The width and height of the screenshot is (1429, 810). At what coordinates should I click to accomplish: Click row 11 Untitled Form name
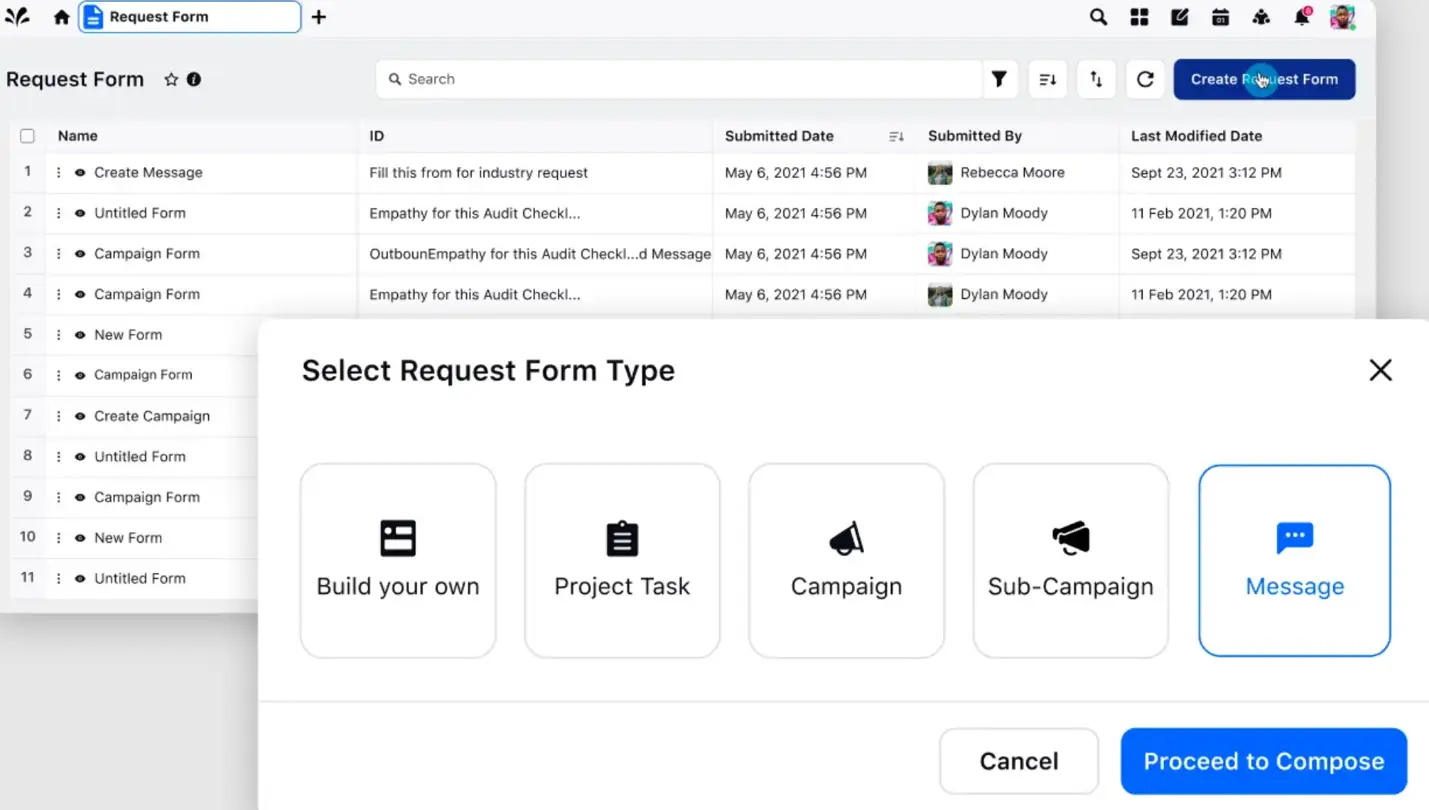pyautogui.click(x=140, y=578)
